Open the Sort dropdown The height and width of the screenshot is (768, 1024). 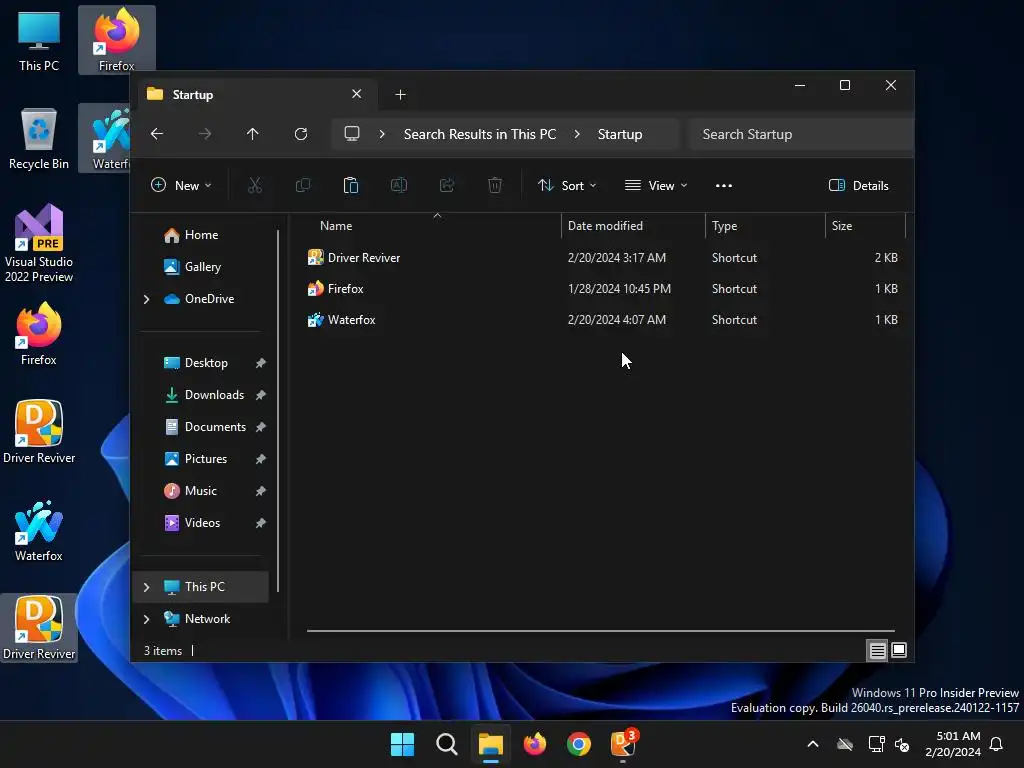point(566,185)
